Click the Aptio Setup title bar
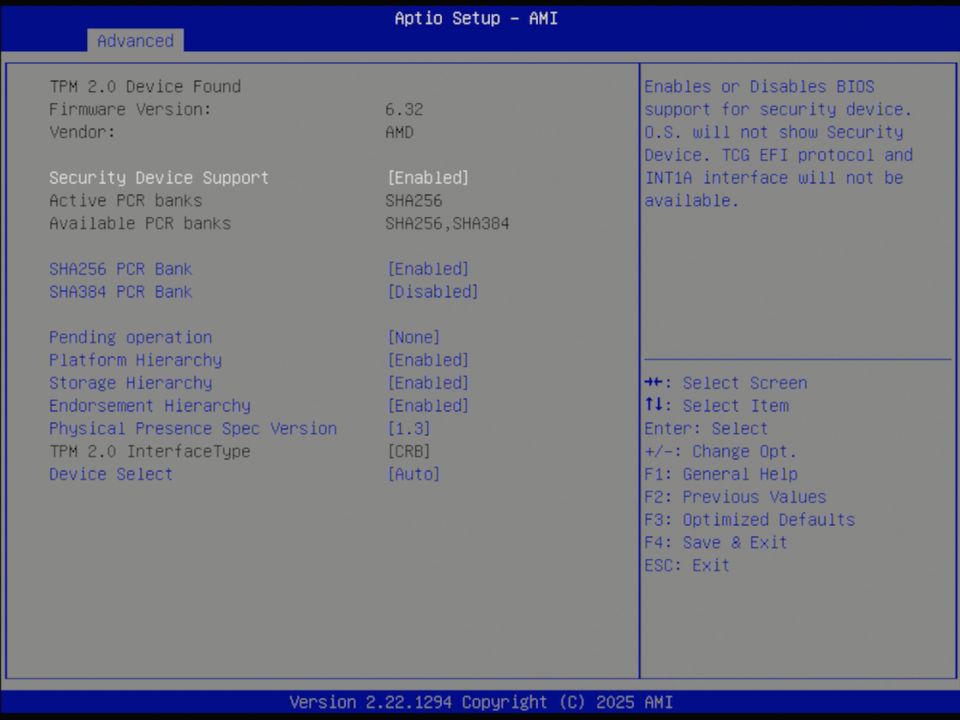The height and width of the screenshot is (720, 960). (476, 18)
